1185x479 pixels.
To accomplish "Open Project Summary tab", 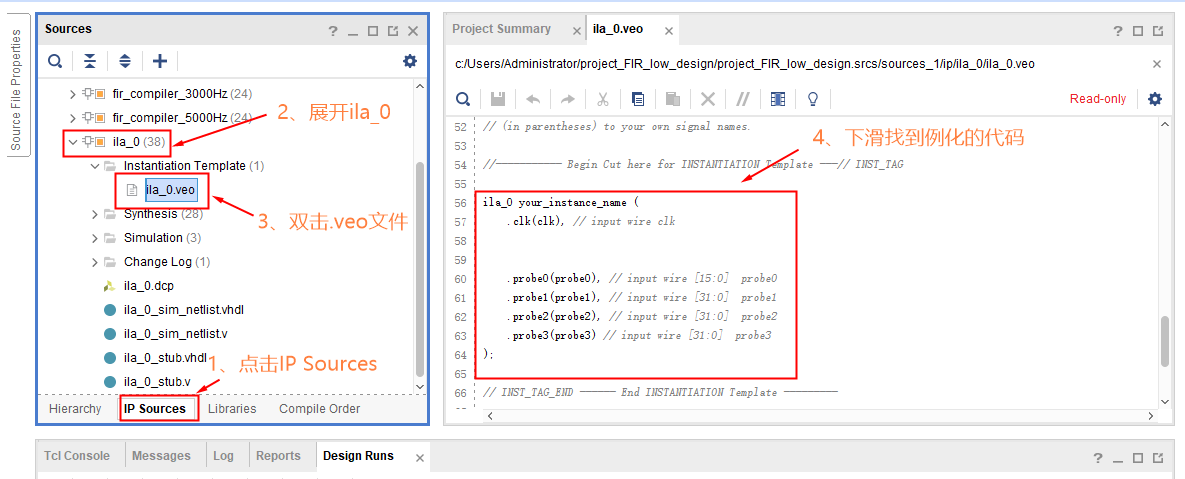I will click(x=502, y=29).
